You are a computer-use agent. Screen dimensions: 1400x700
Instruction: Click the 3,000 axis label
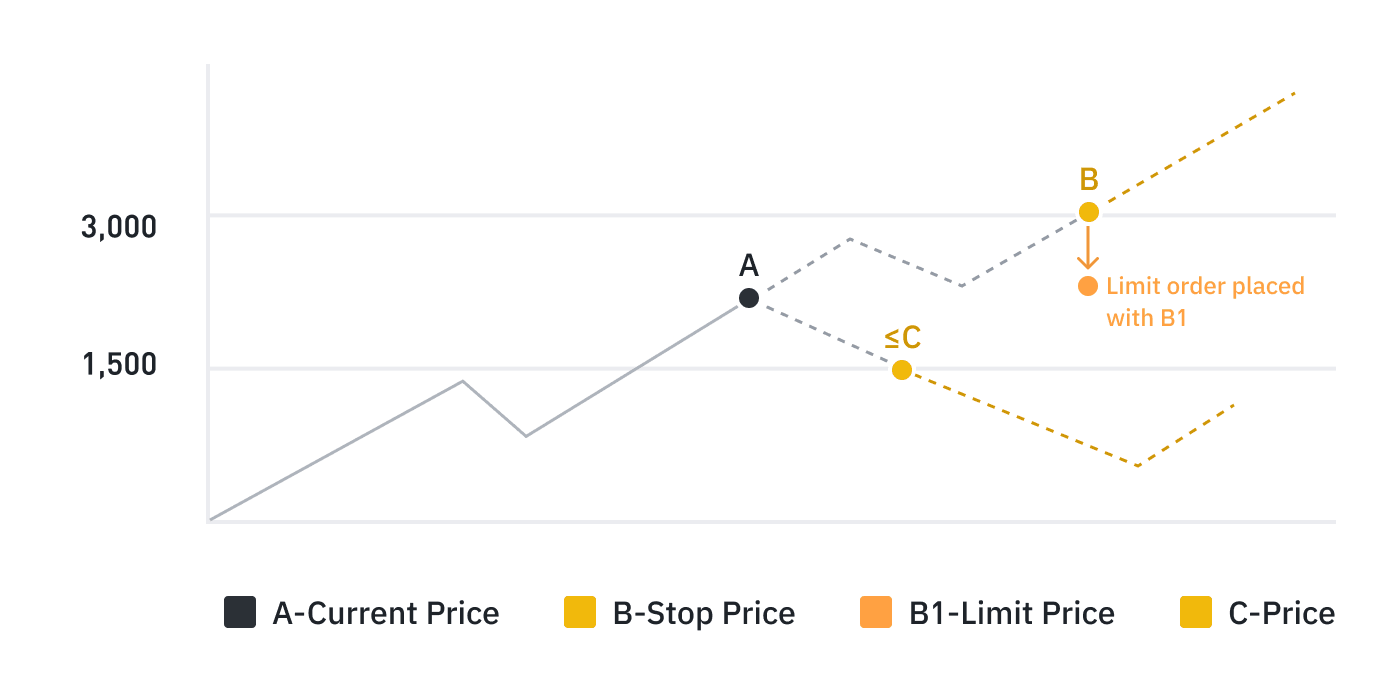click(x=119, y=227)
